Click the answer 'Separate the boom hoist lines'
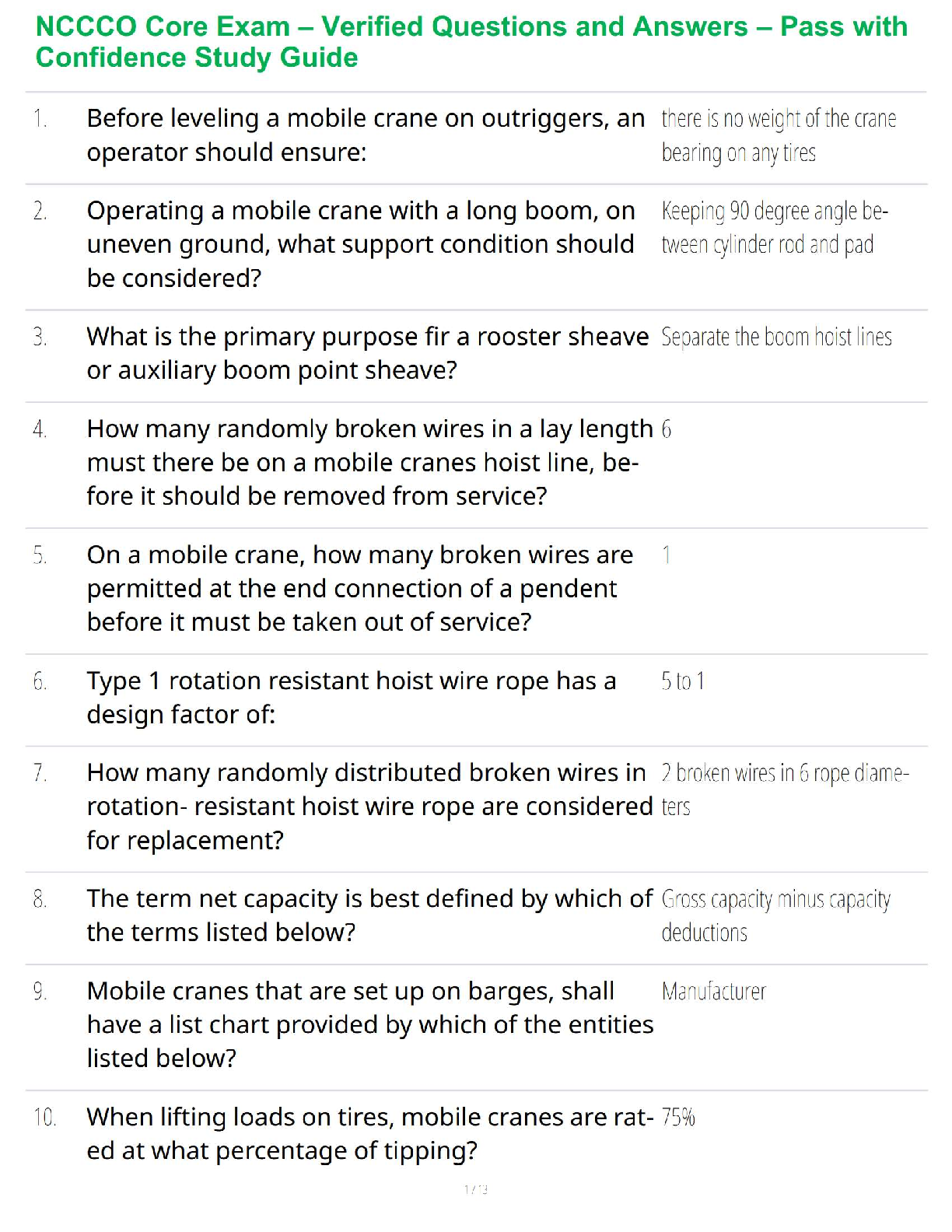The width and height of the screenshot is (952, 1232). (776, 337)
